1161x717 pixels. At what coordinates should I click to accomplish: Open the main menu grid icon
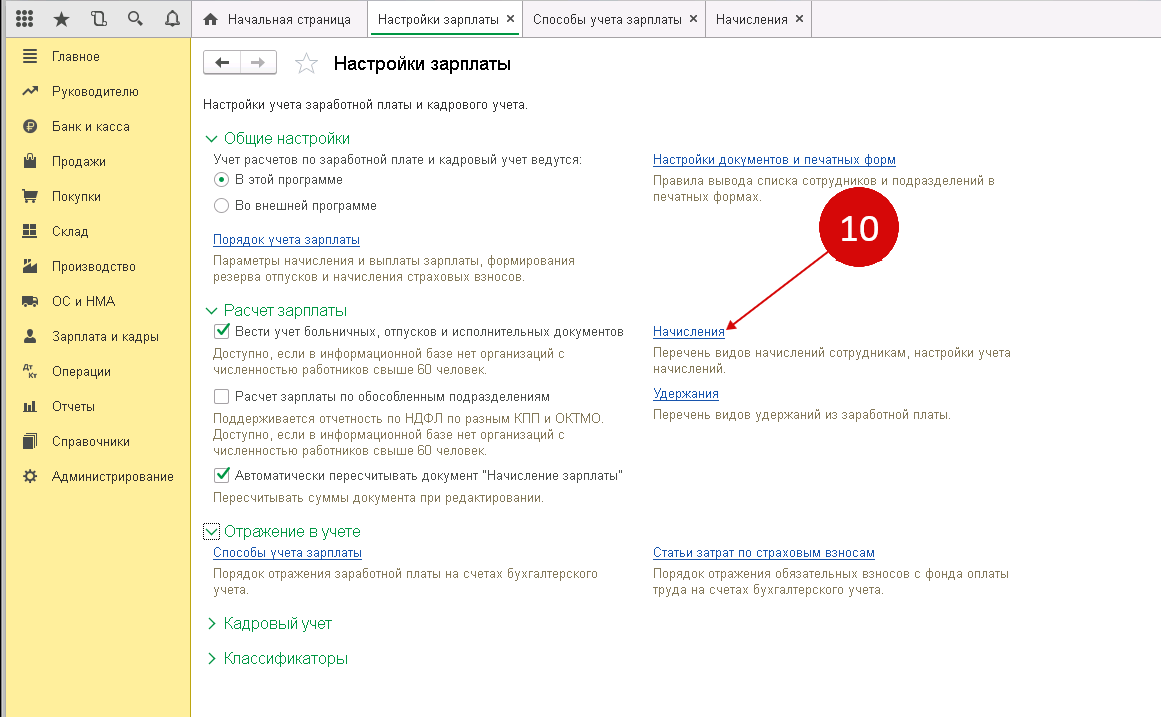(25, 19)
